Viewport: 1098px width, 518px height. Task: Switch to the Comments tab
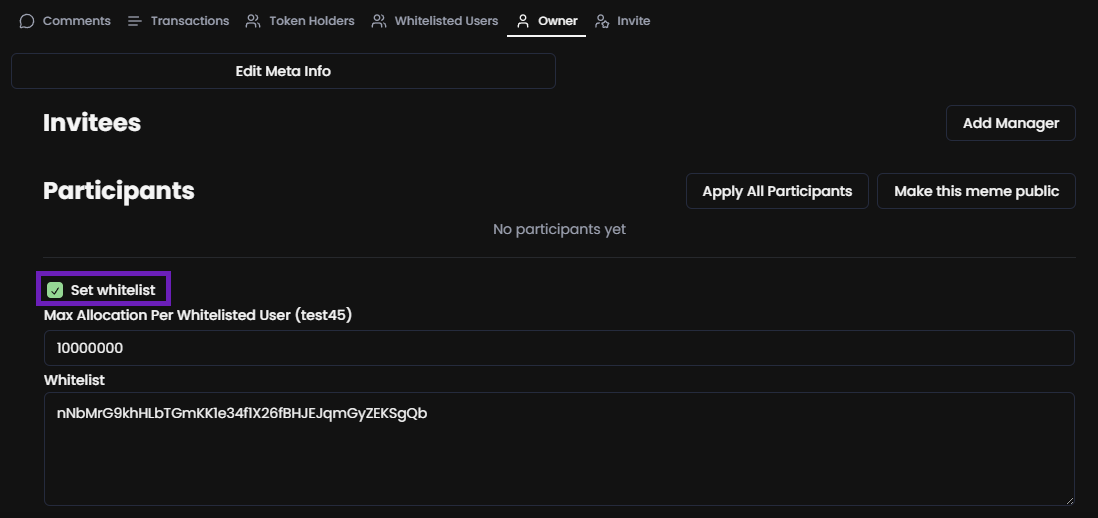(76, 21)
